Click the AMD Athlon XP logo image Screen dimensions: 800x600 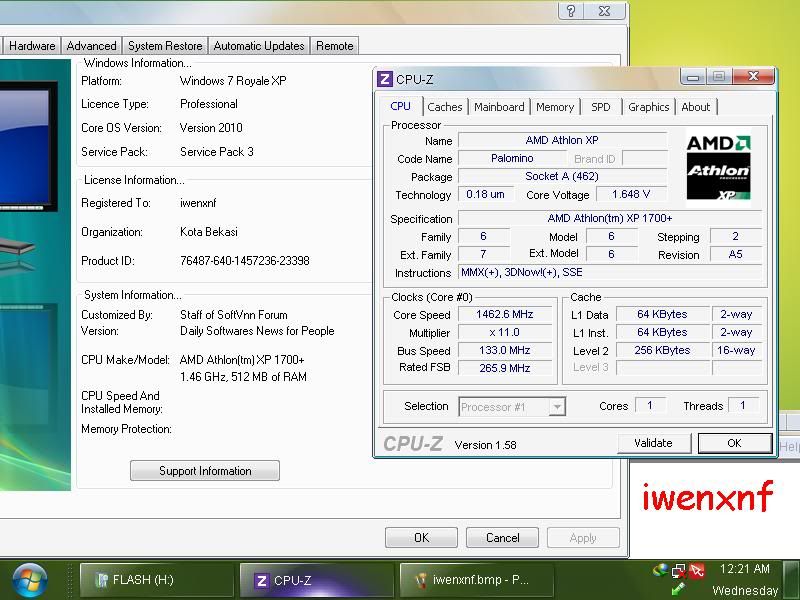click(x=718, y=167)
